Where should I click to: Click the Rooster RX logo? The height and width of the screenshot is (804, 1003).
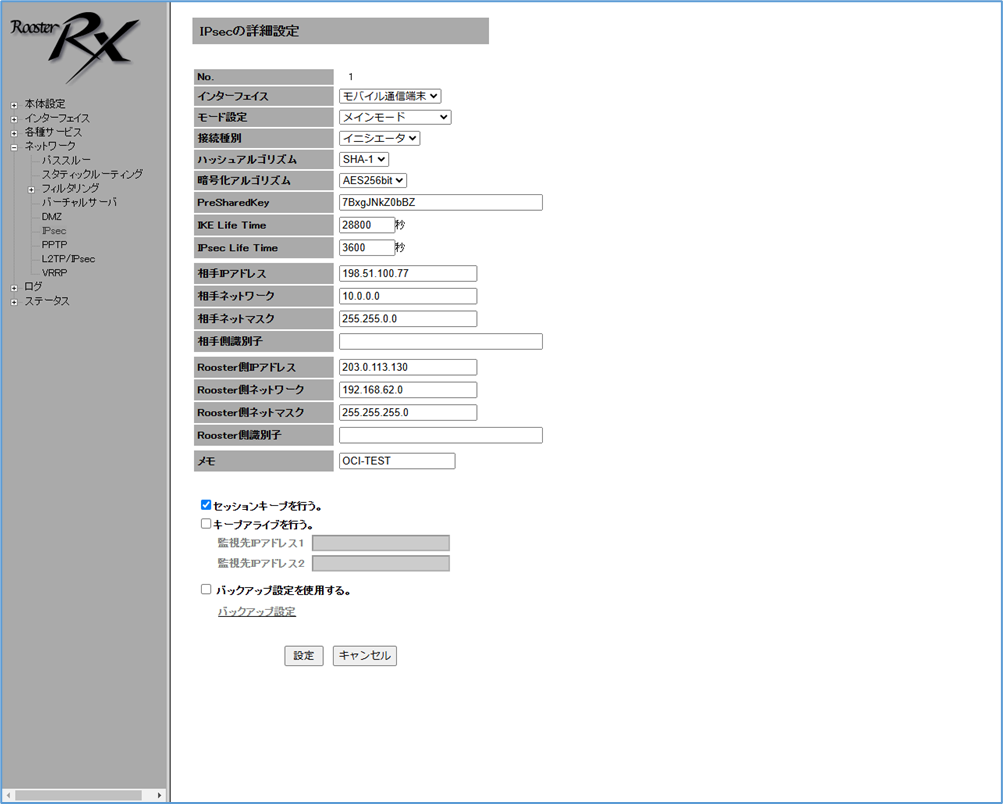pos(75,45)
